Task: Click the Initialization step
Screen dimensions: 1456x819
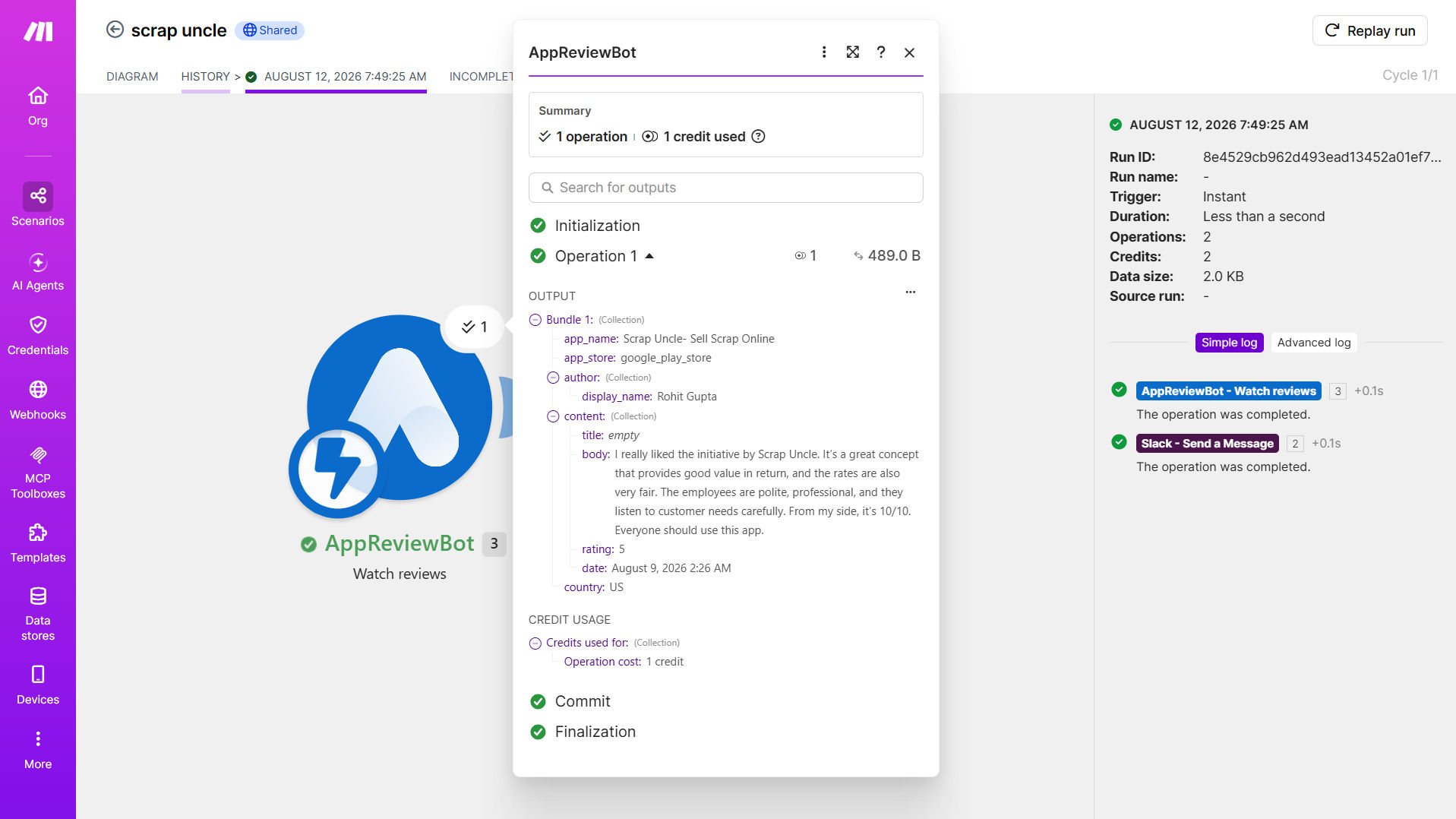Action: [597, 226]
